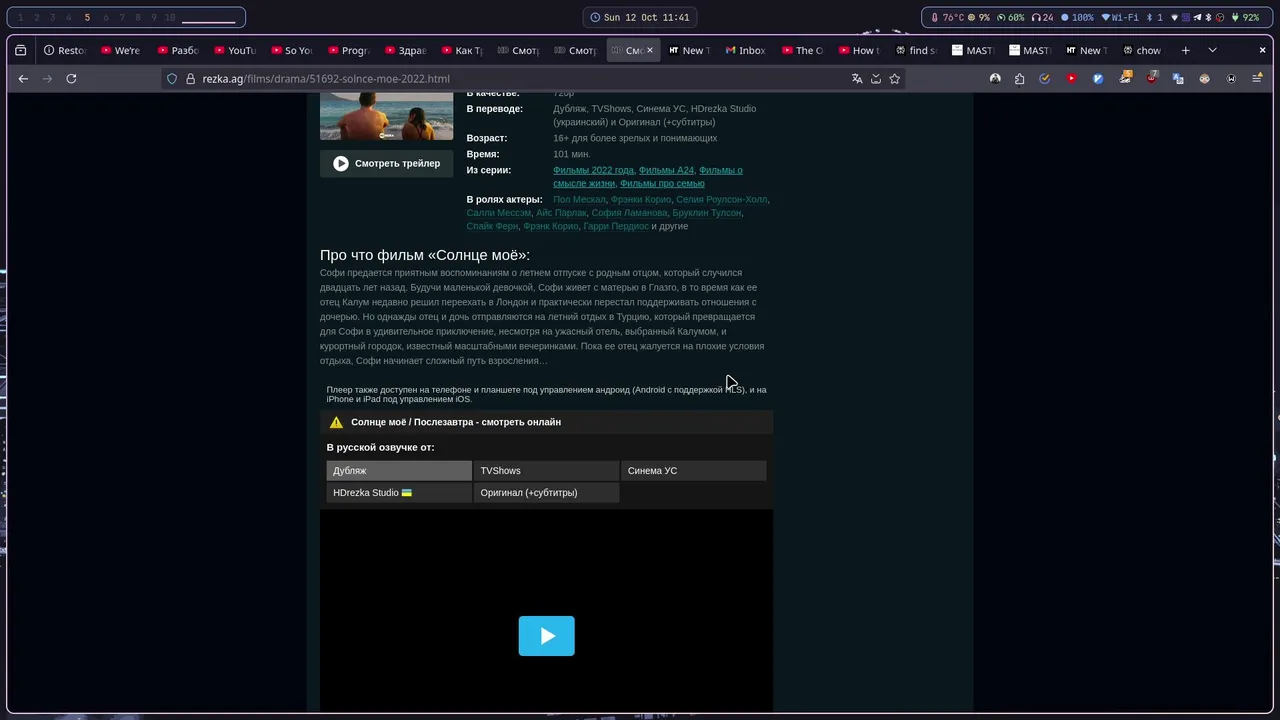Open the blue translator extension icon
1280x720 pixels.
(1178, 78)
